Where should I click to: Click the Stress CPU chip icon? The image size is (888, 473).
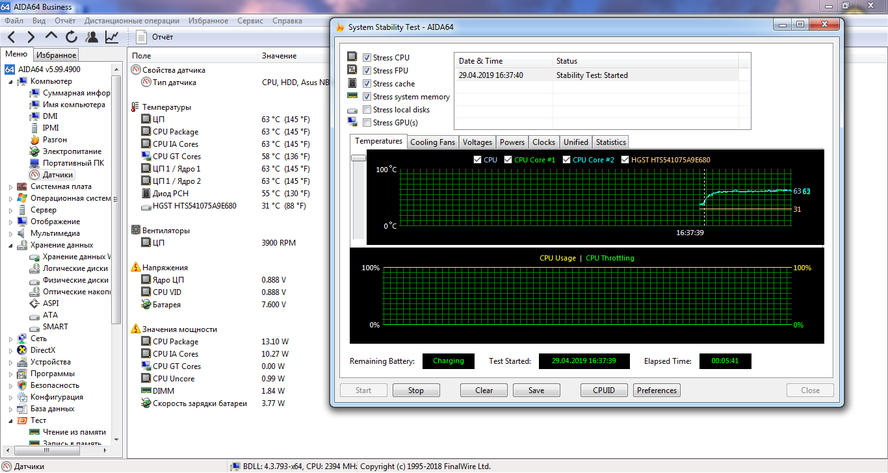click(352, 57)
